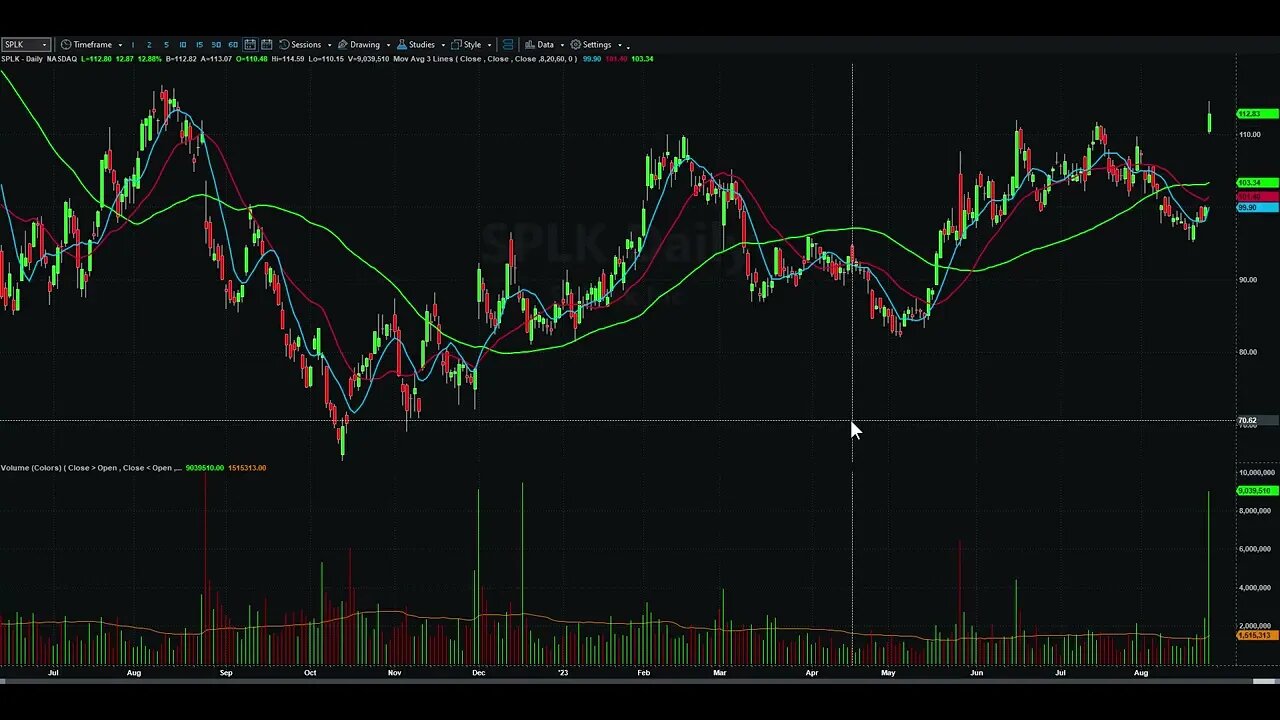Click the Timeframe clock icon

click(x=66, y=45)
